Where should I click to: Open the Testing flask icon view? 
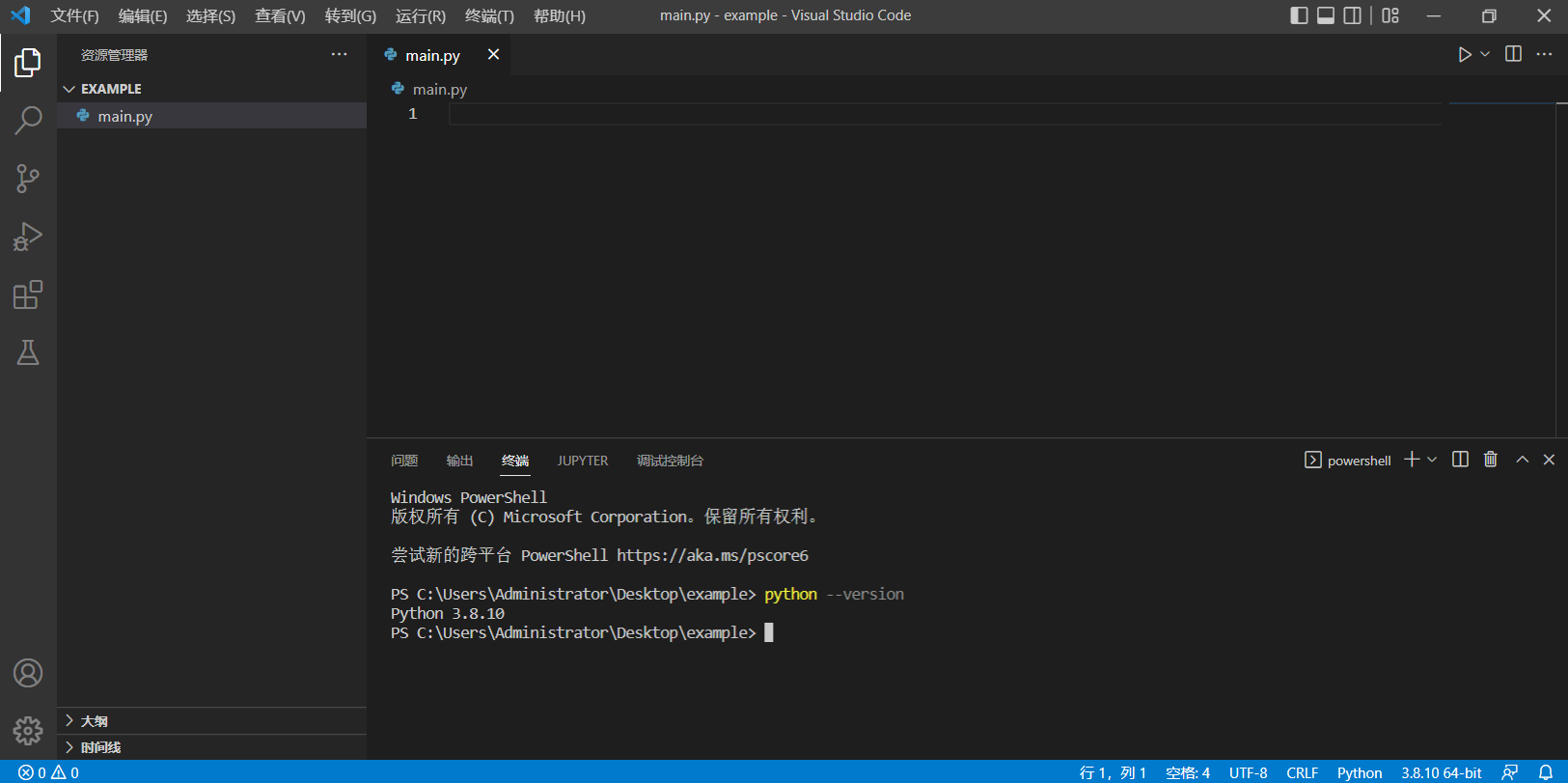[28, 352]
